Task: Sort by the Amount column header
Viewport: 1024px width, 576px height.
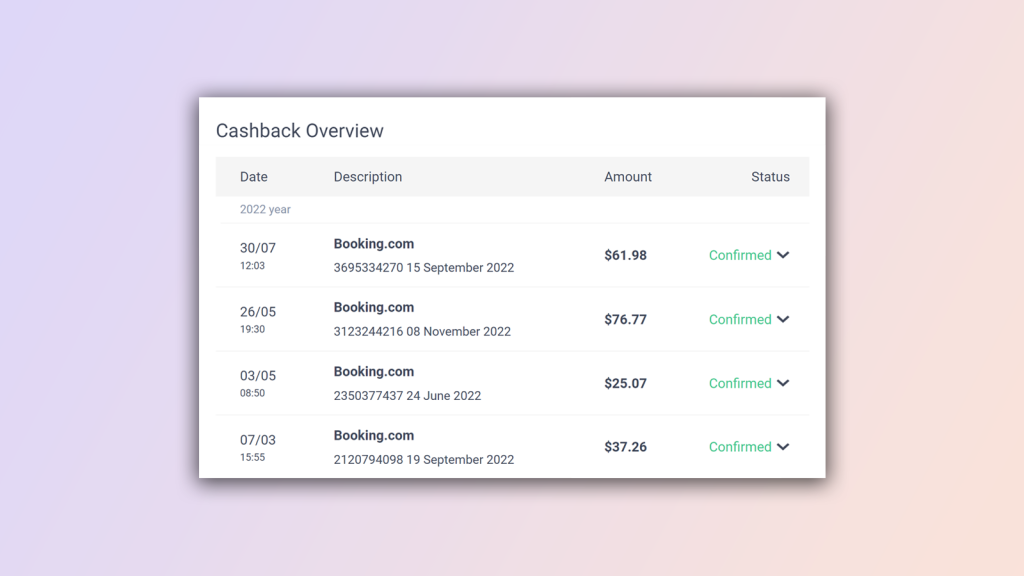Action: [x=628, y=177]
